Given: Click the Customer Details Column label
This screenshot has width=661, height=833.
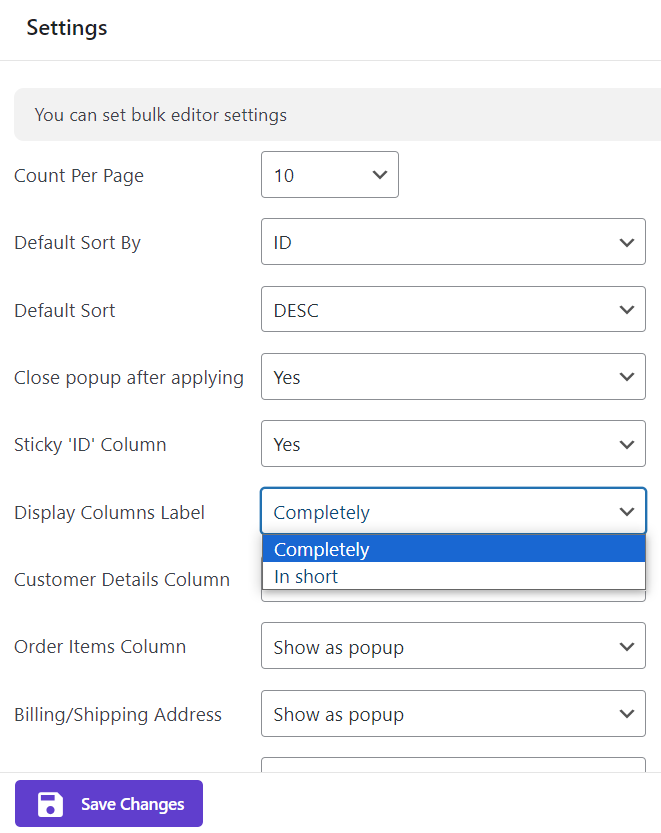Looking at the screenshot, I should pyautogui.click(x=122, y=580).
